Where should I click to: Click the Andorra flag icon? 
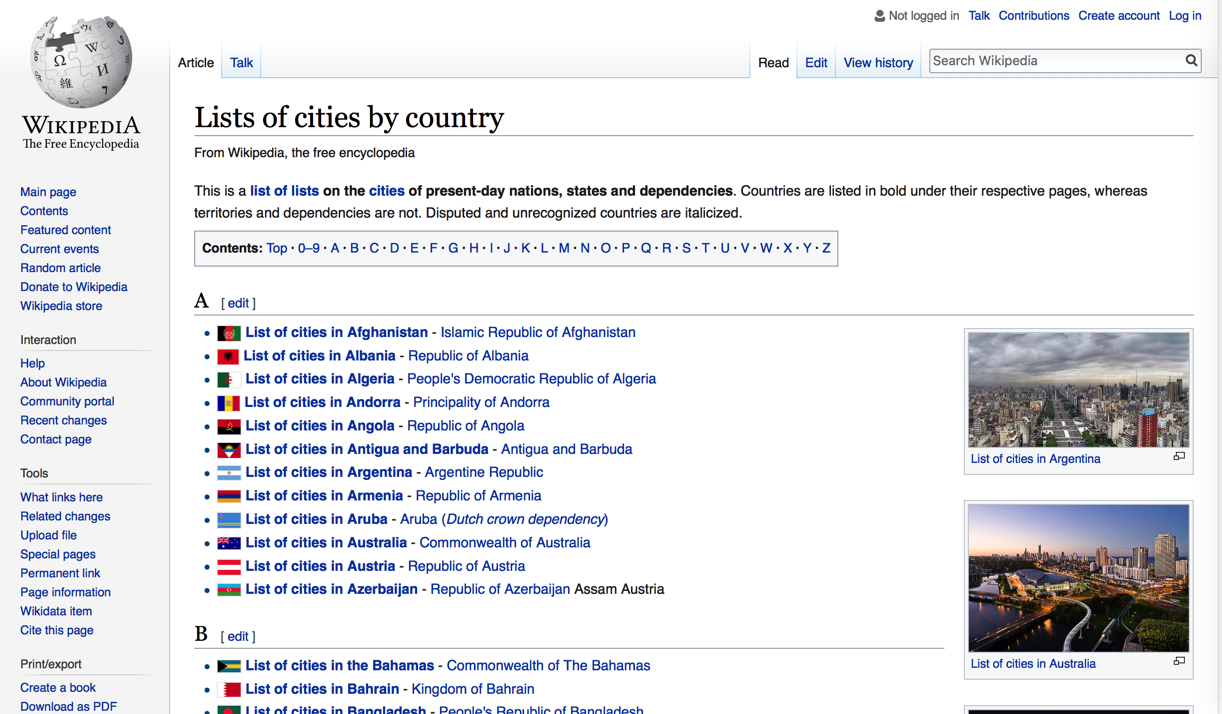(229, 403)
